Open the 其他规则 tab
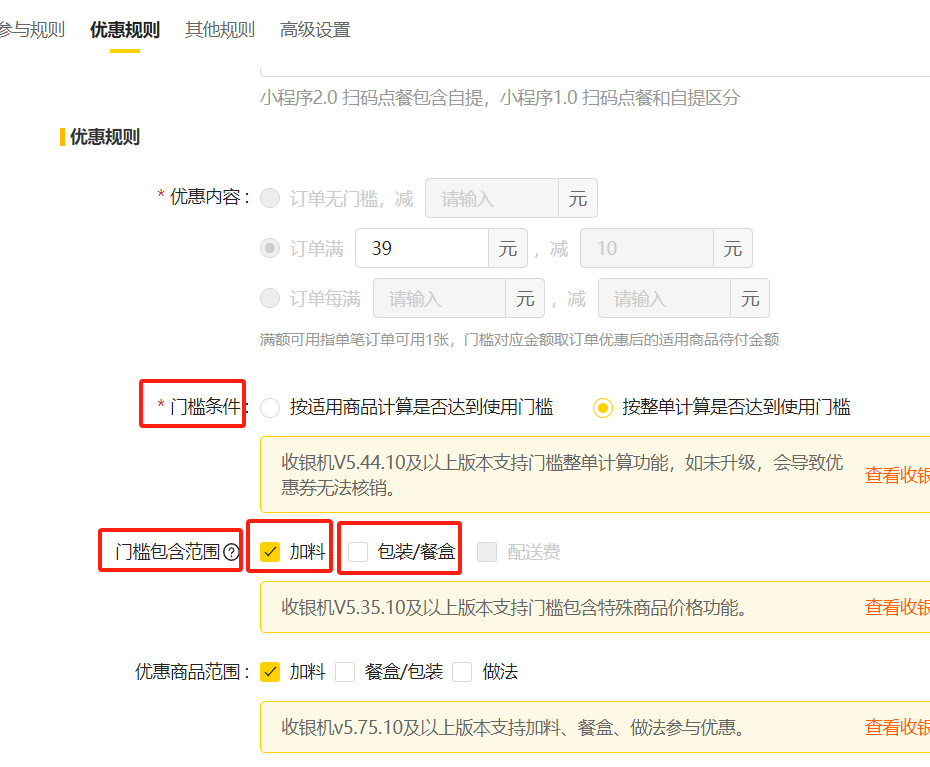This screenshot has height=767, width=930. 219,30
